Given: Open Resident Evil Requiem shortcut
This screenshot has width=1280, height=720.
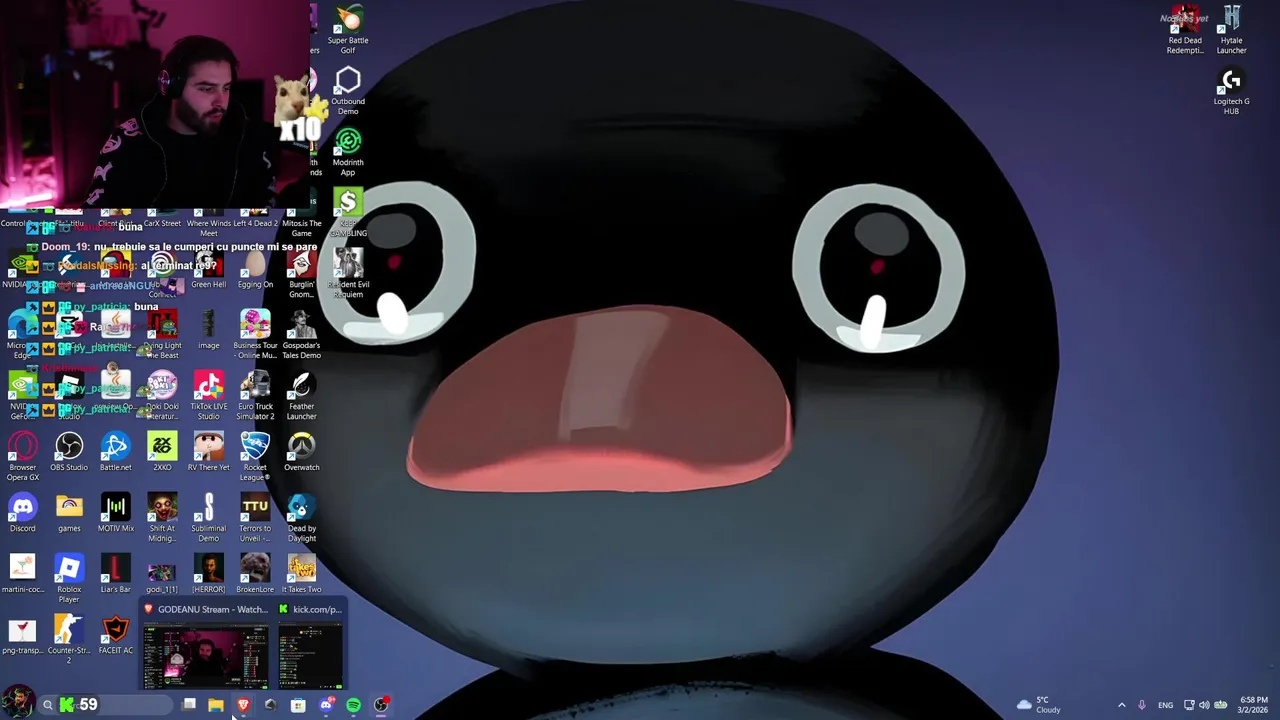Looking at the screenshot, I should tap(348, 275).
